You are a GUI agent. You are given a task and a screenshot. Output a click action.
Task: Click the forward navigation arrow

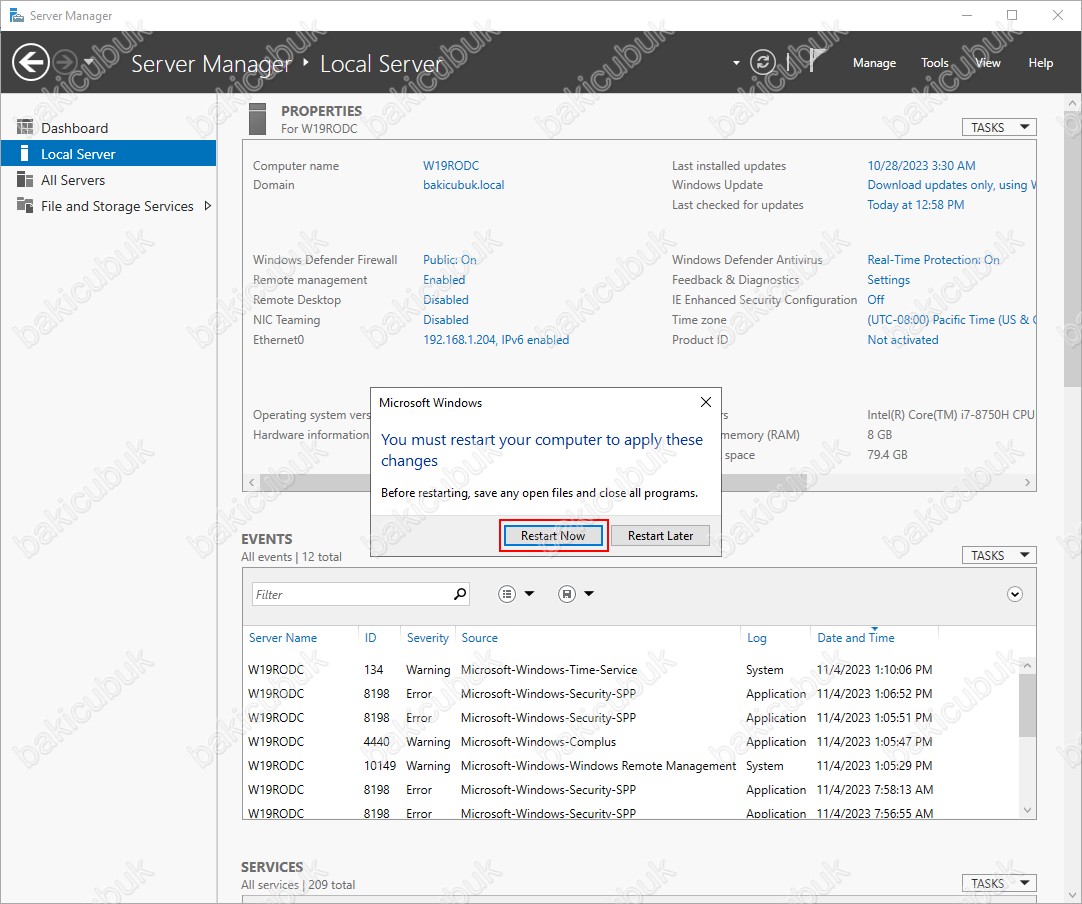coord(66,63)
